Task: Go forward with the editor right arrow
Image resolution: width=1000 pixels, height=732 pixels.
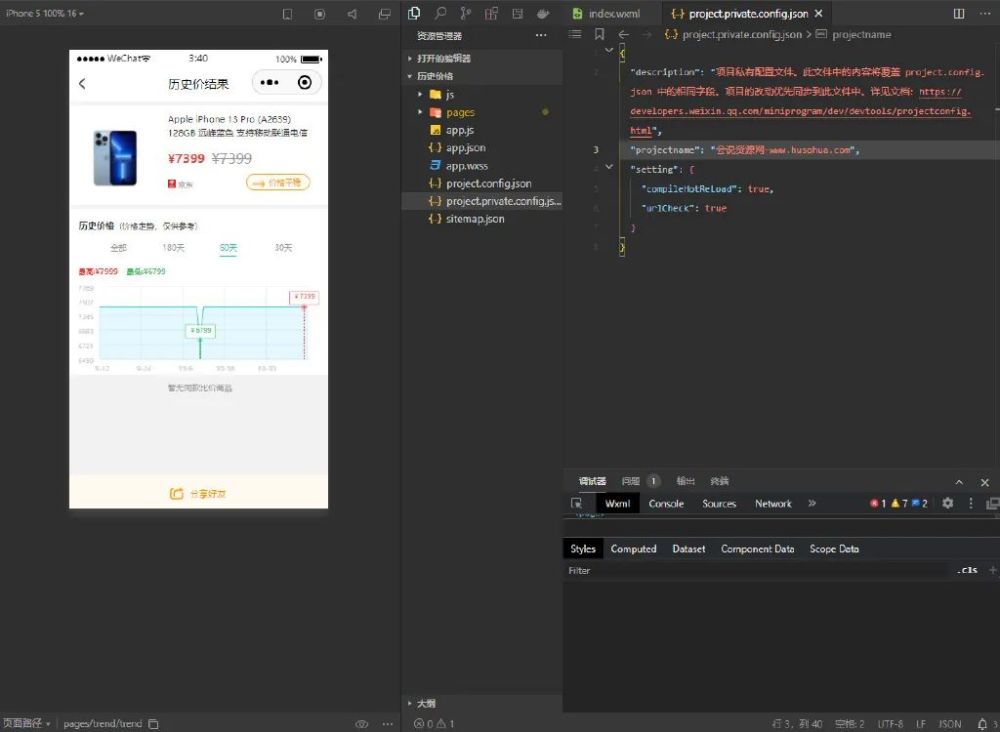Action: click(647, 34)
